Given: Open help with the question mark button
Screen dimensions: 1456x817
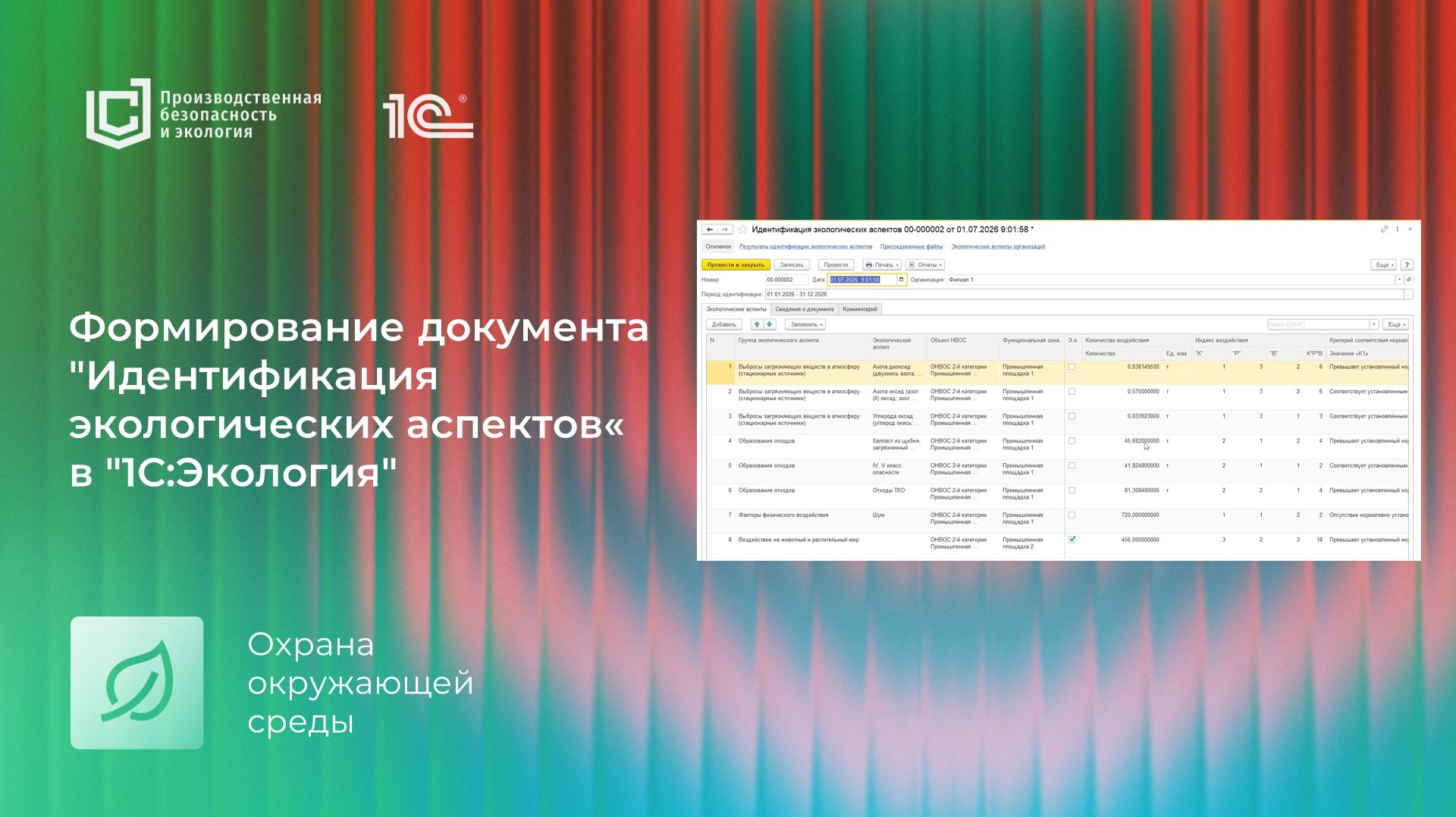Looking at the screenshot, I should [x=1407, y=265].
